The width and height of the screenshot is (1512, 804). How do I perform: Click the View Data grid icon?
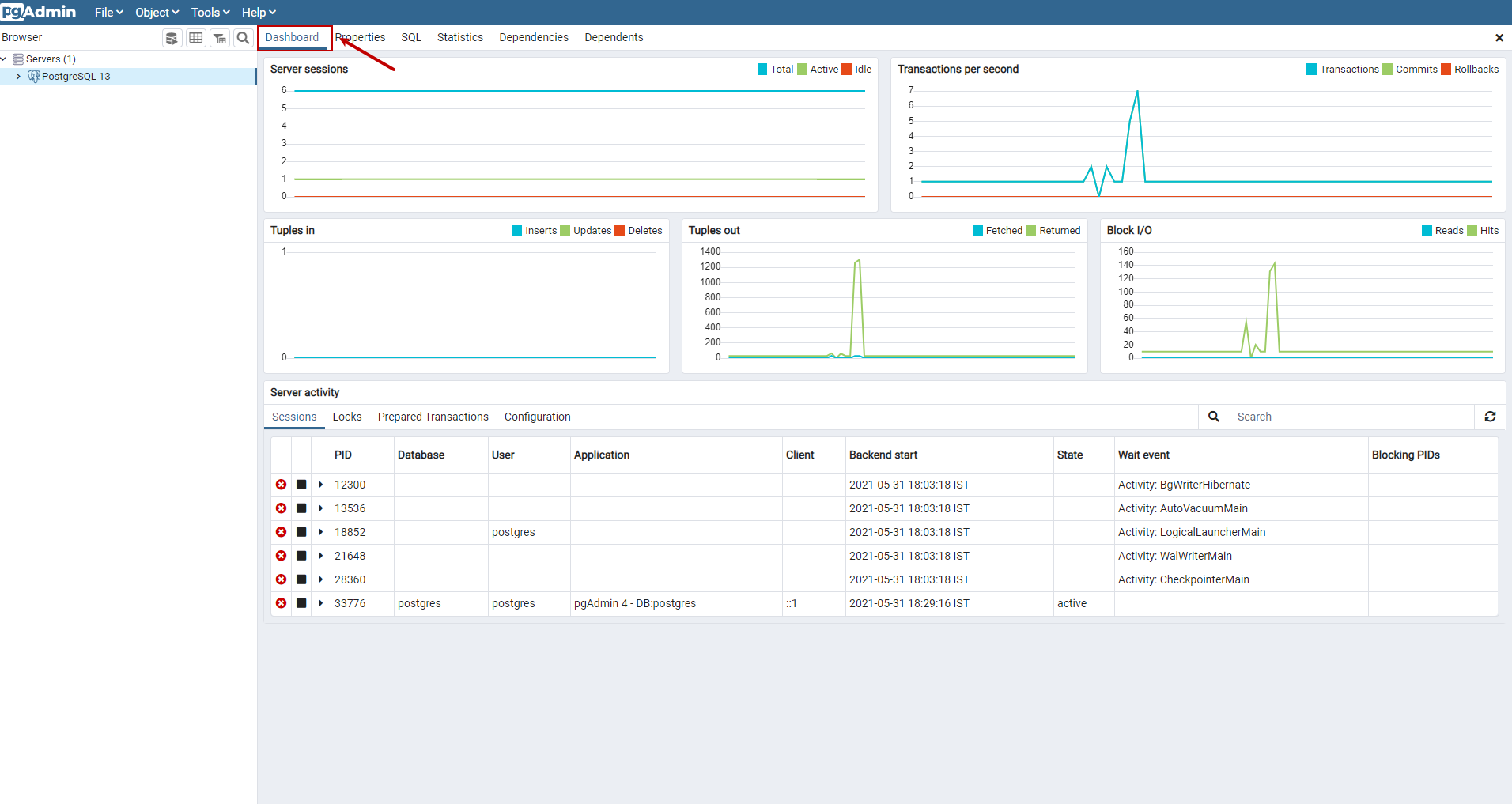pyautogui.click(x=195, y=37)
